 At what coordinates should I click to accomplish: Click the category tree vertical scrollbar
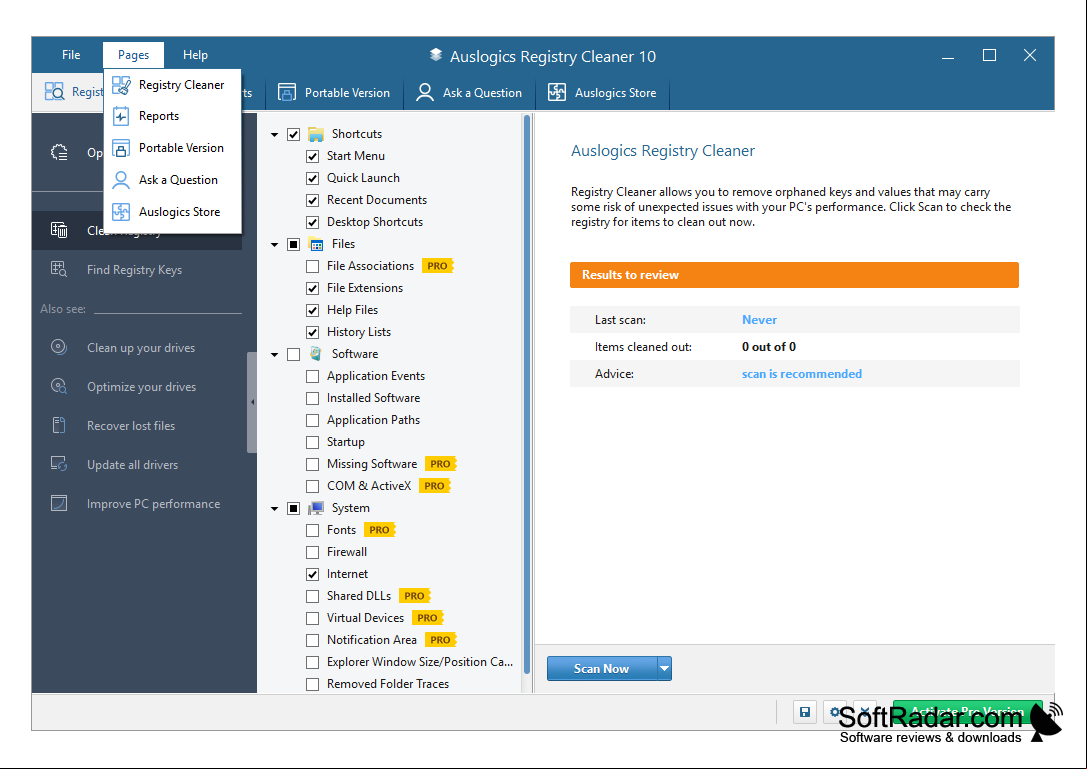tap(527, 395)
